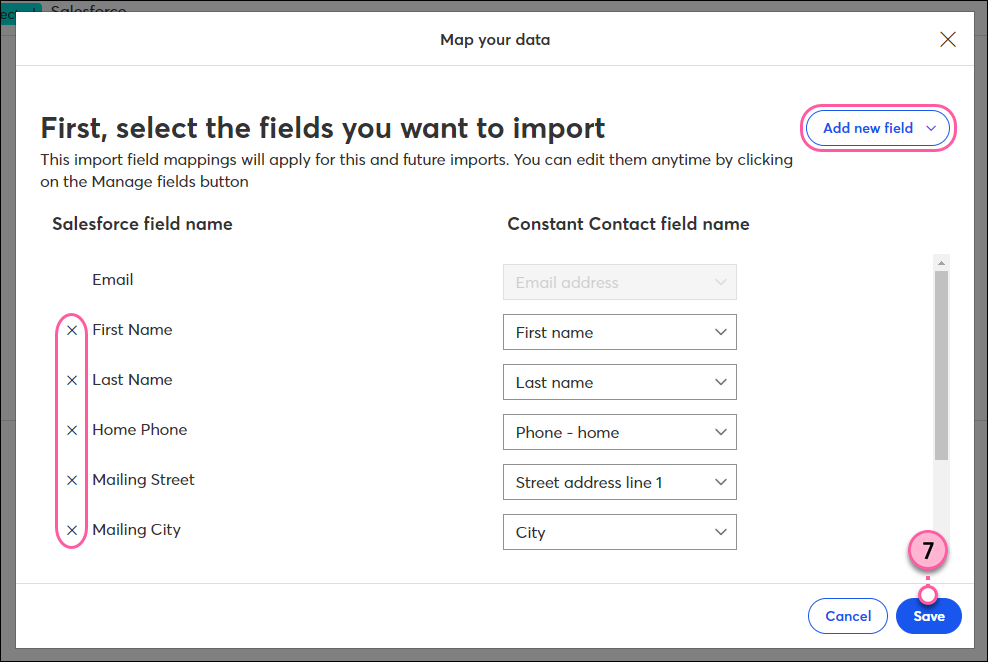This screenshot has height=662, width=988.
Task: Close the Map your data dialog
Action: 948,40
